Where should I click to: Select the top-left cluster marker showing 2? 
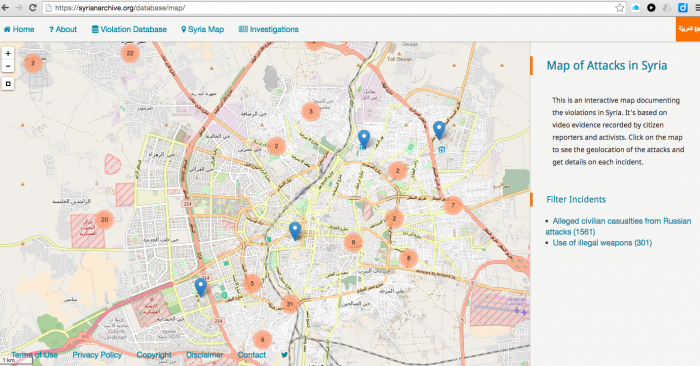point(33,63)
